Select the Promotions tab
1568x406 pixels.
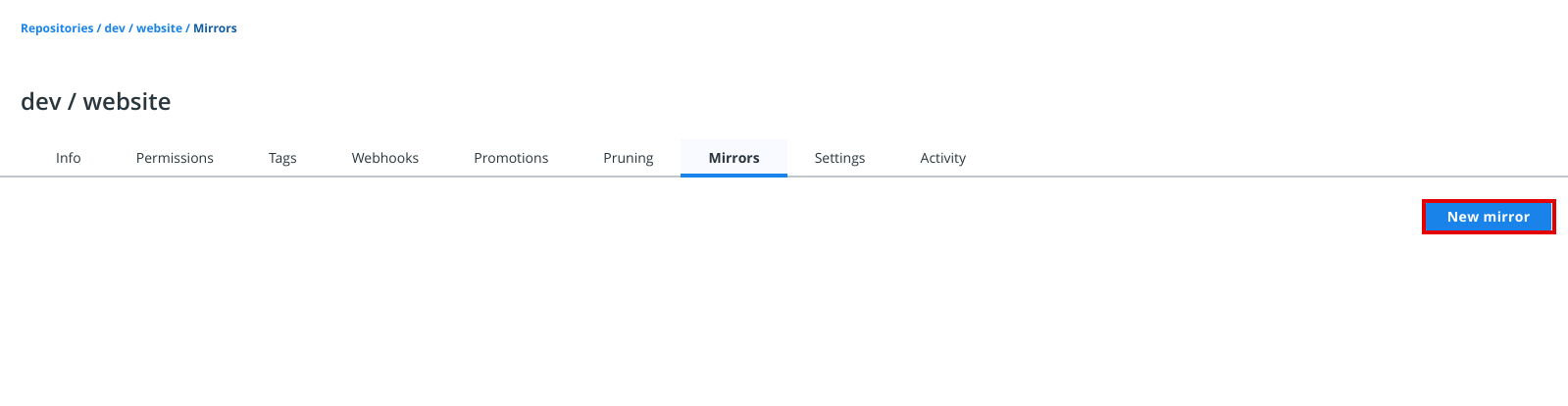coord(511,158)
